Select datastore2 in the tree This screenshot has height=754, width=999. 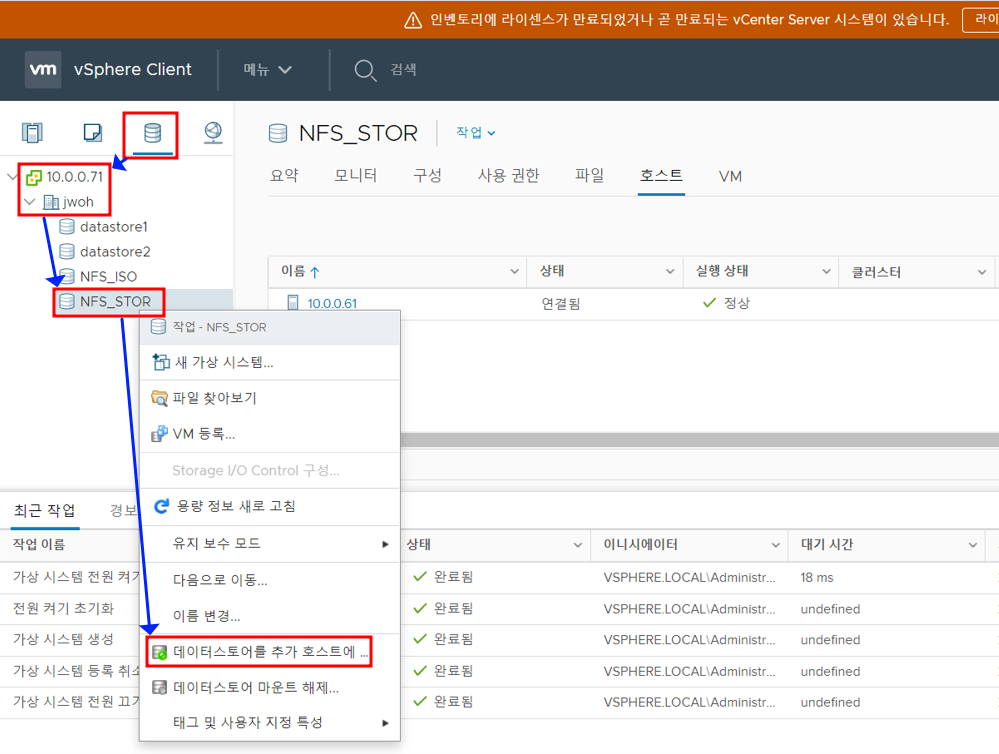tap(115, 252)
